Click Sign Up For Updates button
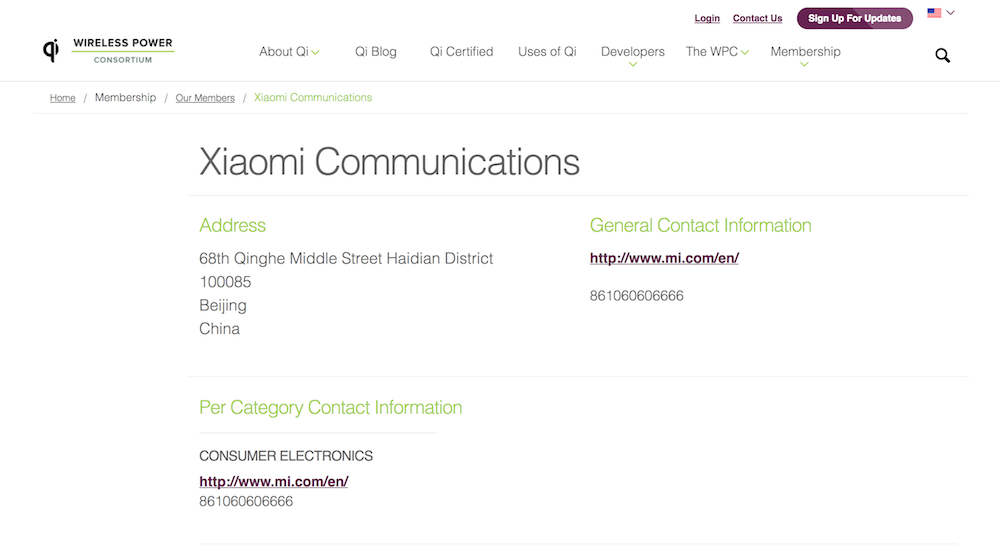This screenshot has width=1000, height=549. pyautogui.click(x=855, y=18)
